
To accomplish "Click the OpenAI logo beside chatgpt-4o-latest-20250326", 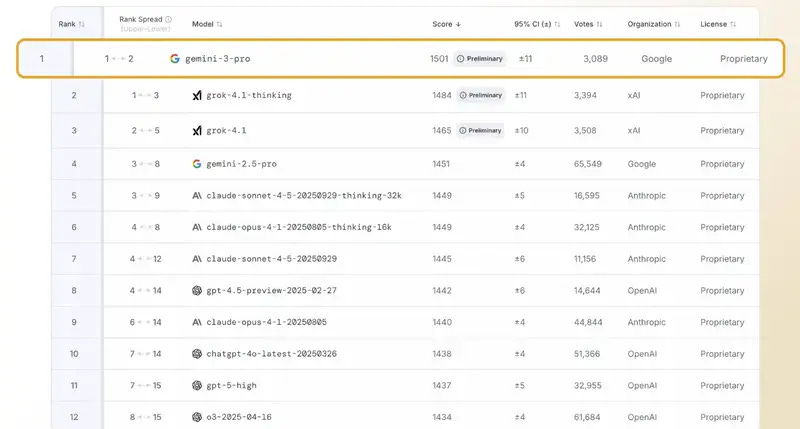I will tap(197, 354).
